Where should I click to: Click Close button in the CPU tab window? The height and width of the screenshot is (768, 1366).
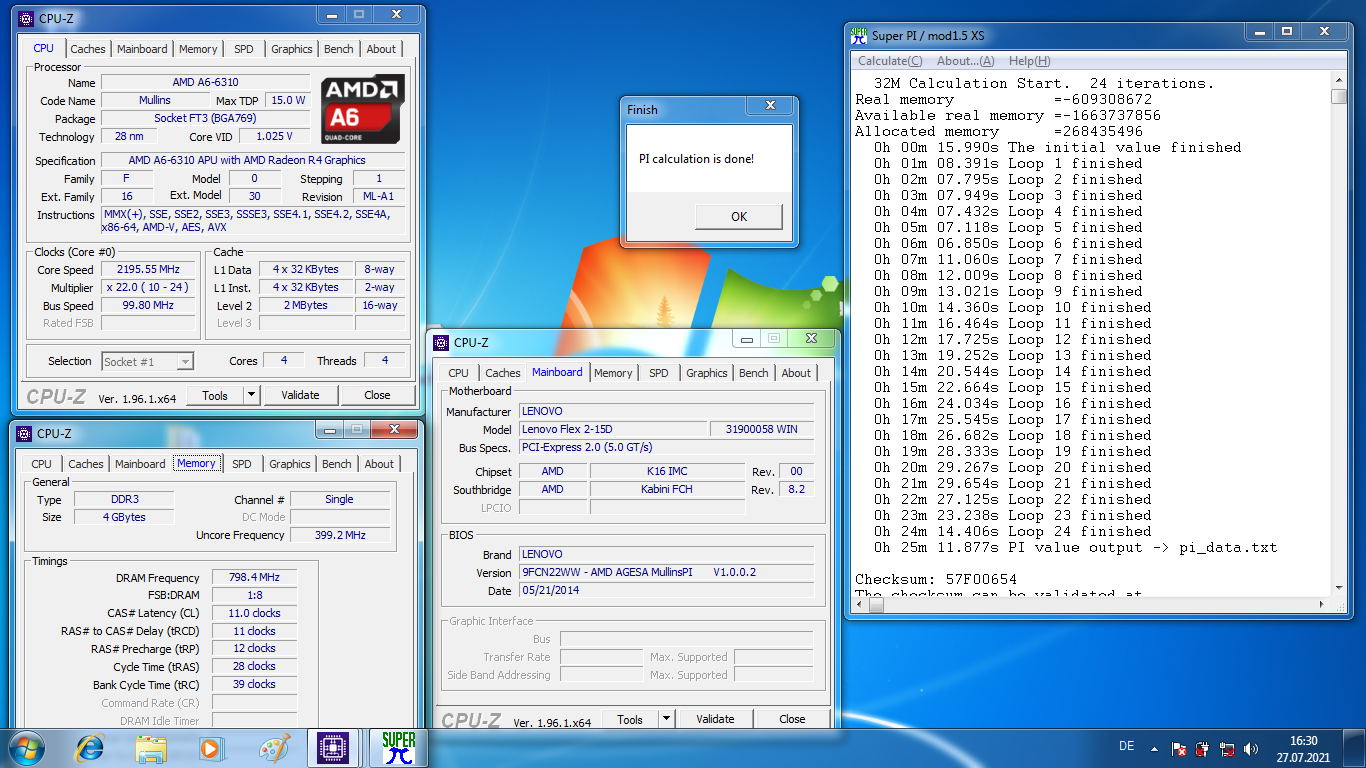[377, 395]
